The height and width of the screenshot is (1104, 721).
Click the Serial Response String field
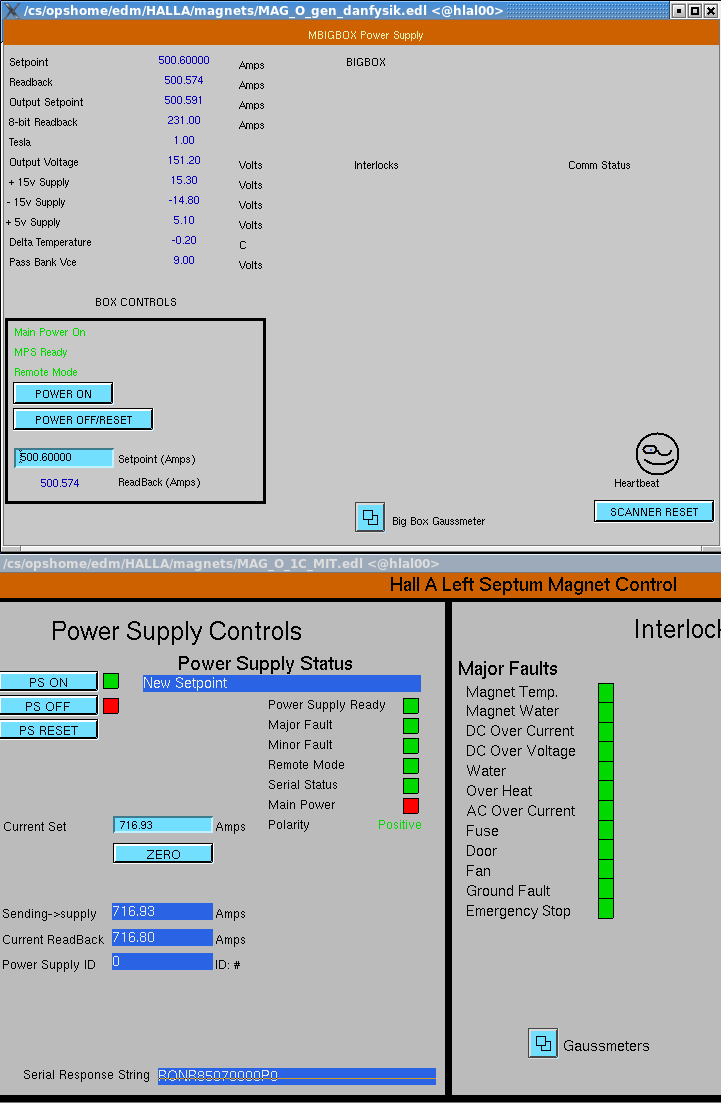296,1076
